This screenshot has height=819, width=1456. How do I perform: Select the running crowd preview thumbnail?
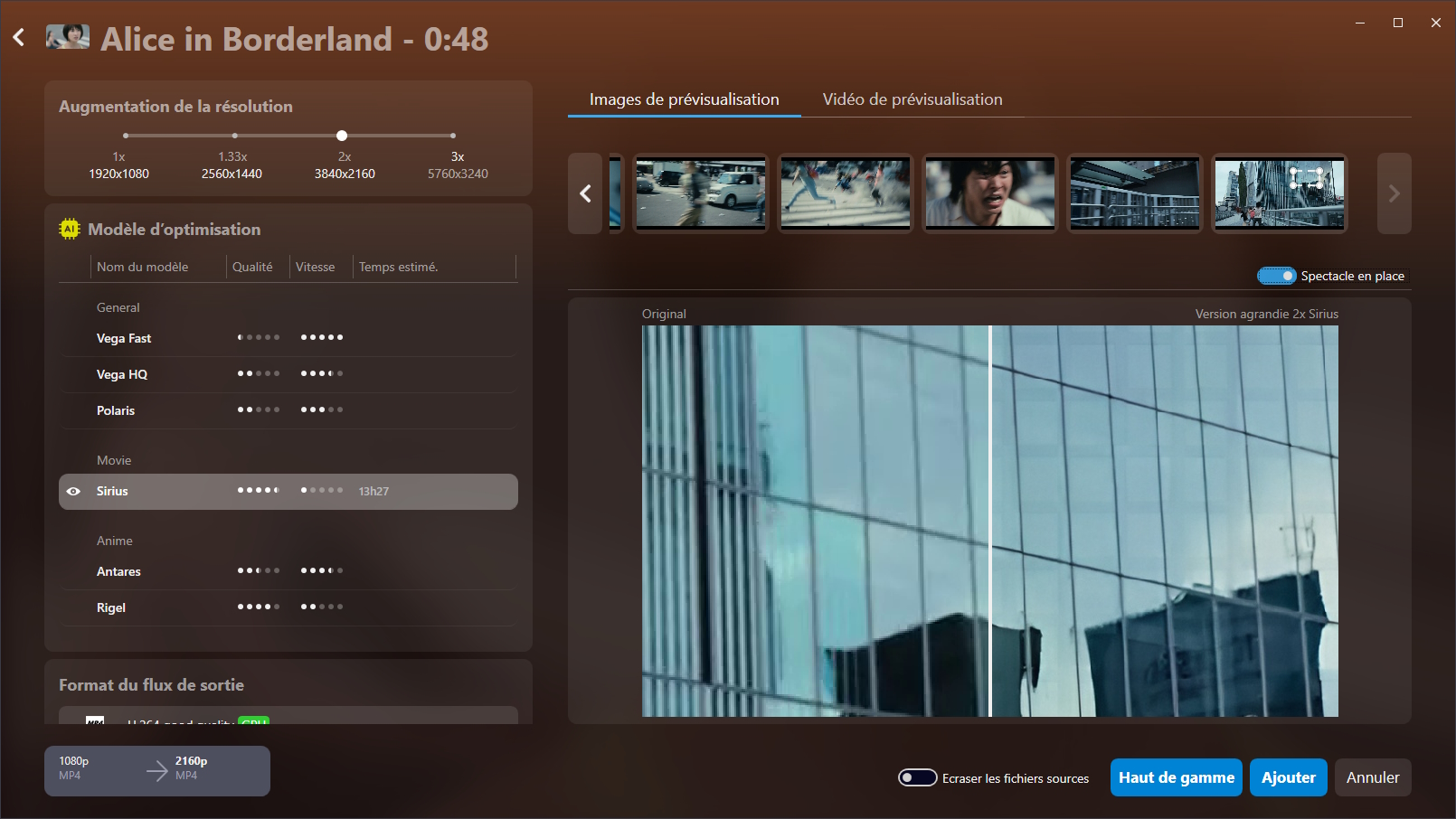coord(846,193)
